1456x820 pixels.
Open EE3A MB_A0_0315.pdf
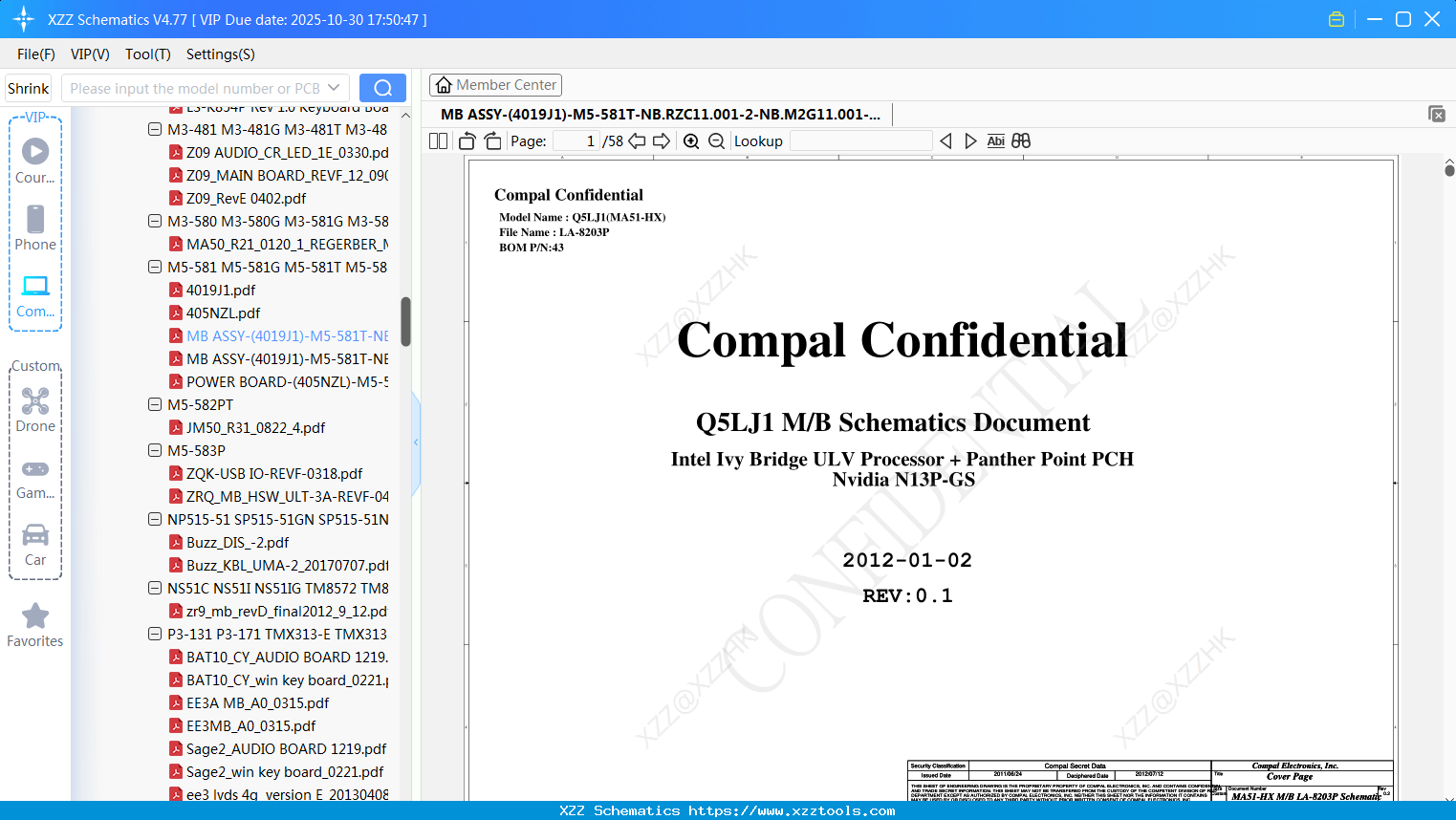tap(257, 702)
